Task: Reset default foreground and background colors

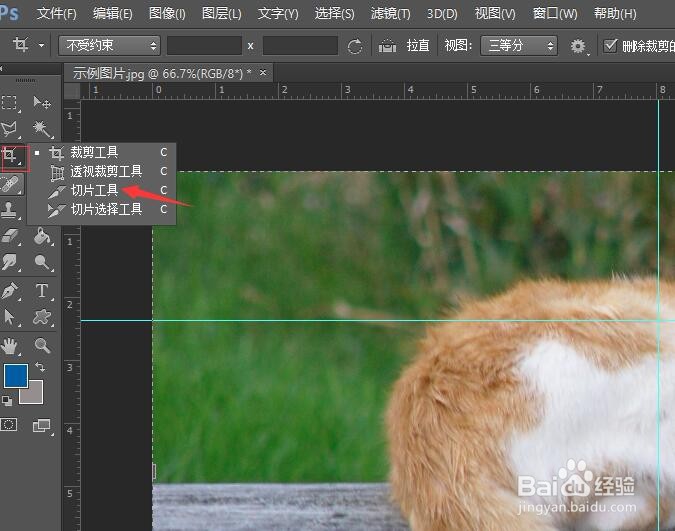Action: 7,401
